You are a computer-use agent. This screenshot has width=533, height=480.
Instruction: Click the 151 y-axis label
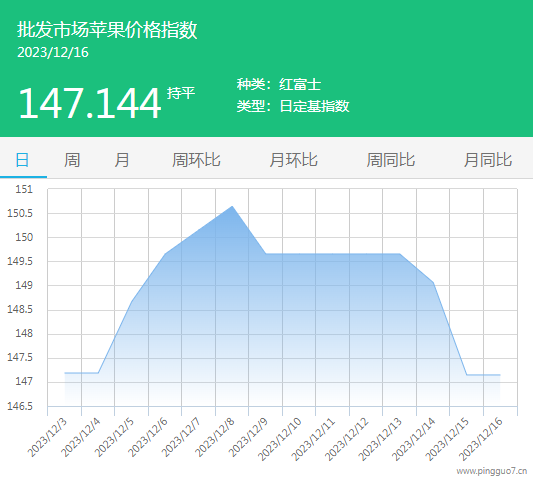(x=24, y=189)
